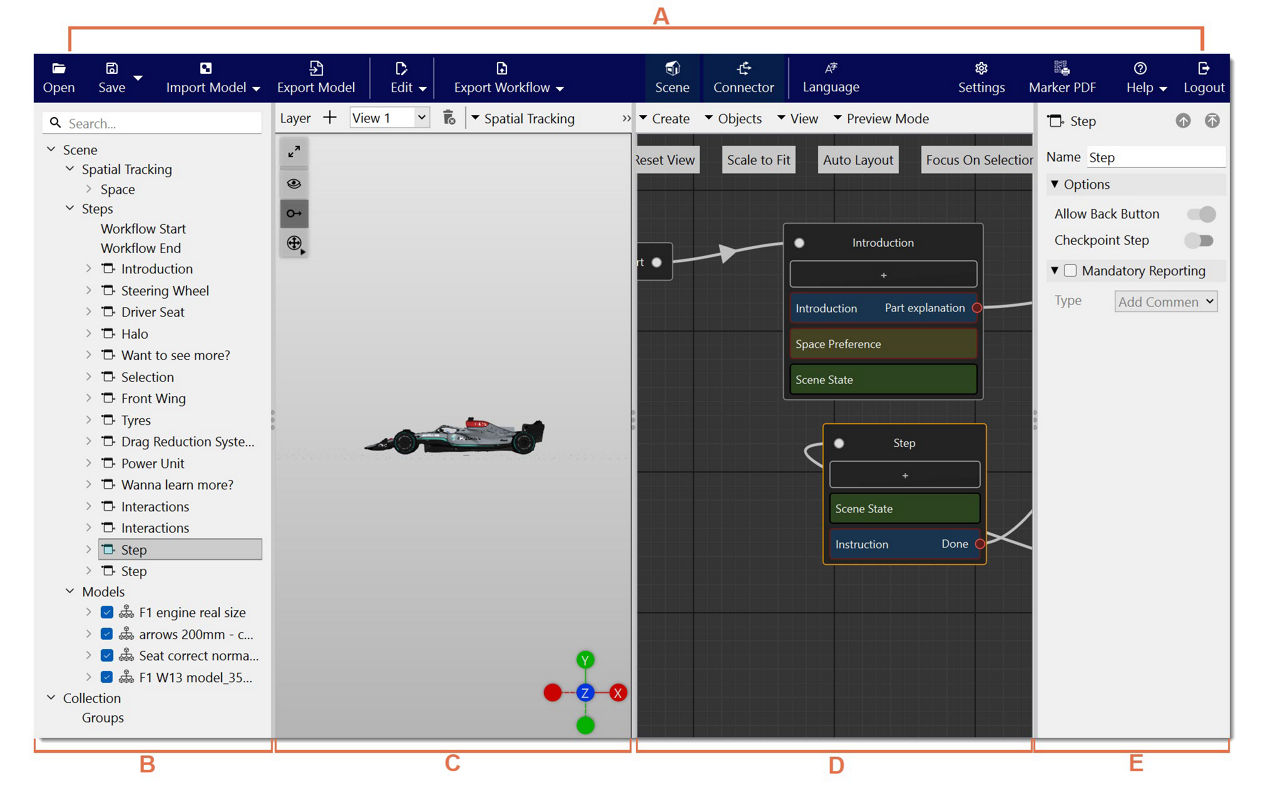Switch to Scene mode via cube icon
Image resolution: width=1280 pixels, height=799 pixels.
[672, 68]
